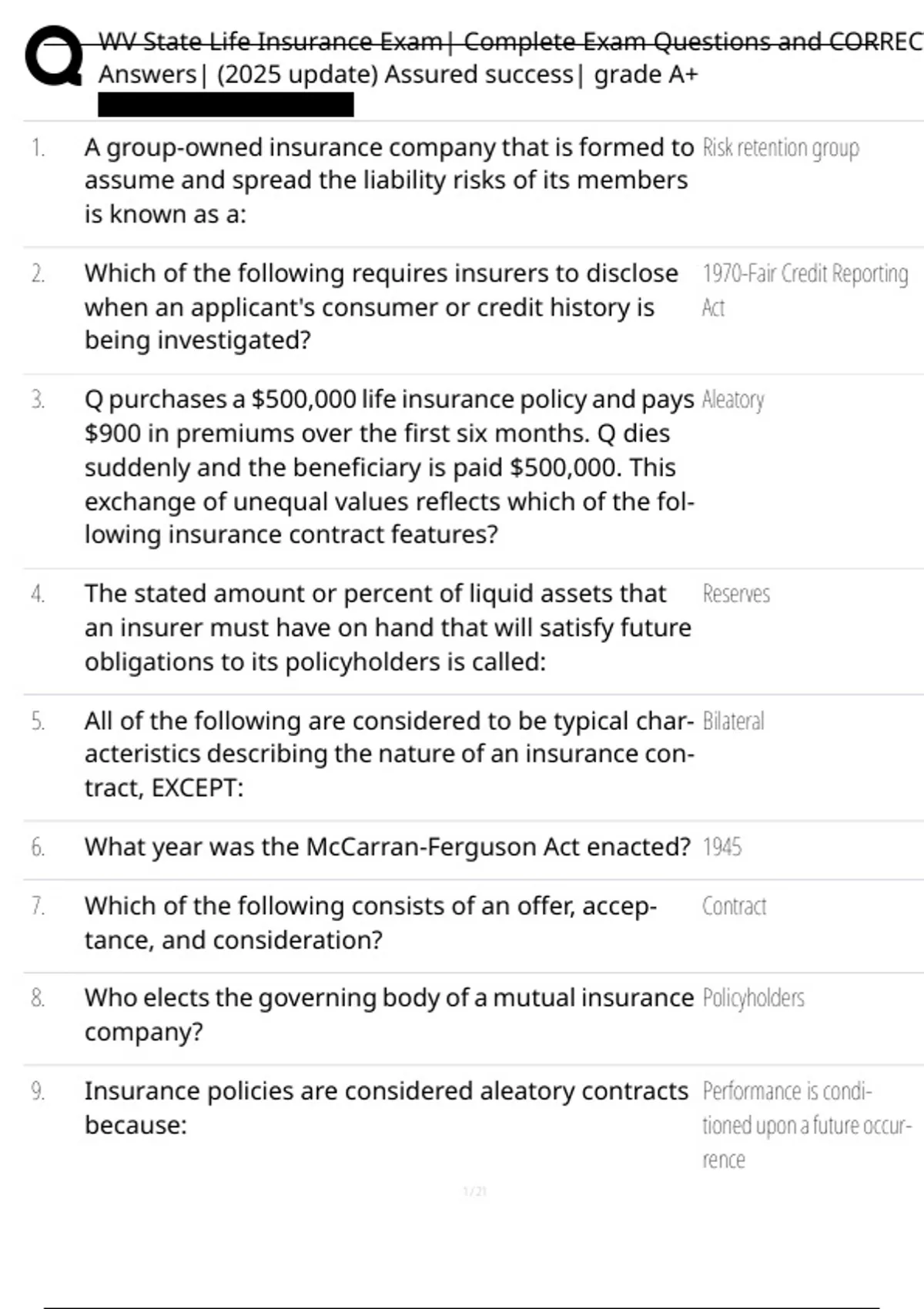Viewport: 924px width, 1309px height.
Task: Select the "Policyholders" answer text
Action: pos(753,998)
